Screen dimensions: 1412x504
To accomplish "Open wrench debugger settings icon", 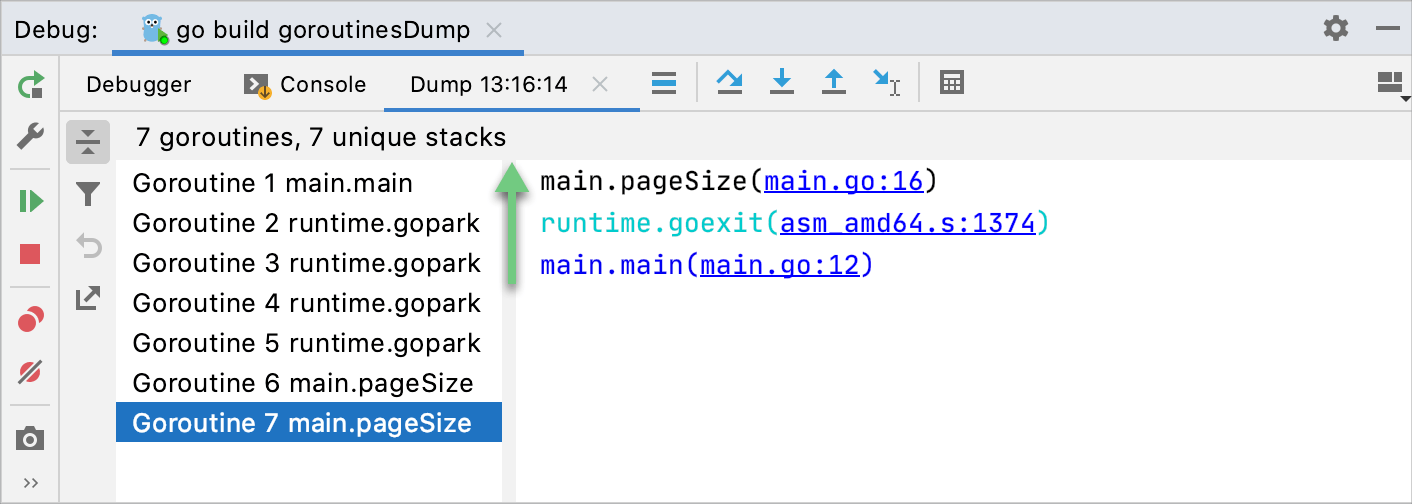I will 31,135.
